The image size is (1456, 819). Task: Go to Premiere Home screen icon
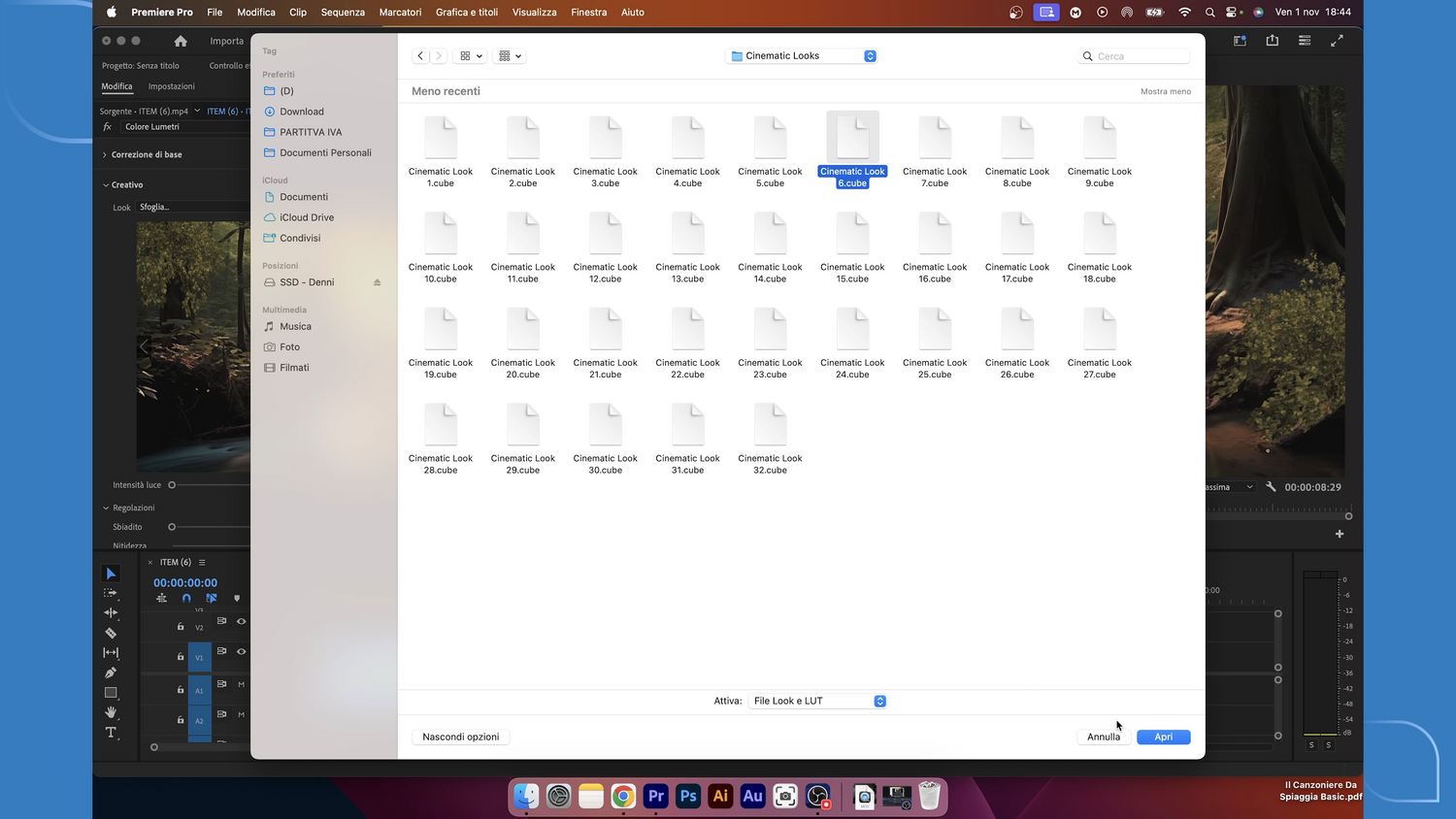[x=181, y=41]
